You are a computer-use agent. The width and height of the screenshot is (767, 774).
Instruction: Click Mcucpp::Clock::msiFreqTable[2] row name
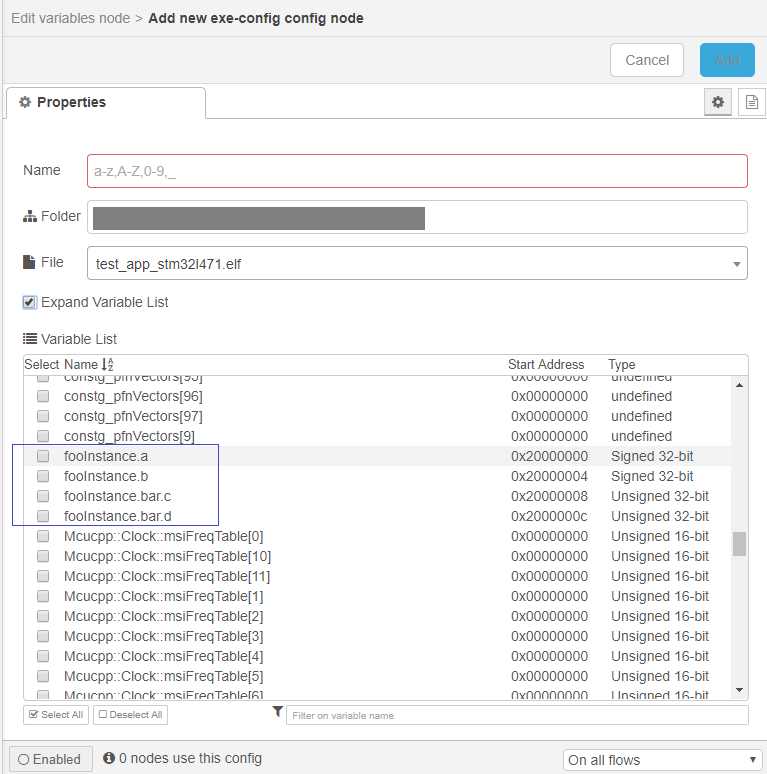[163, 616]
